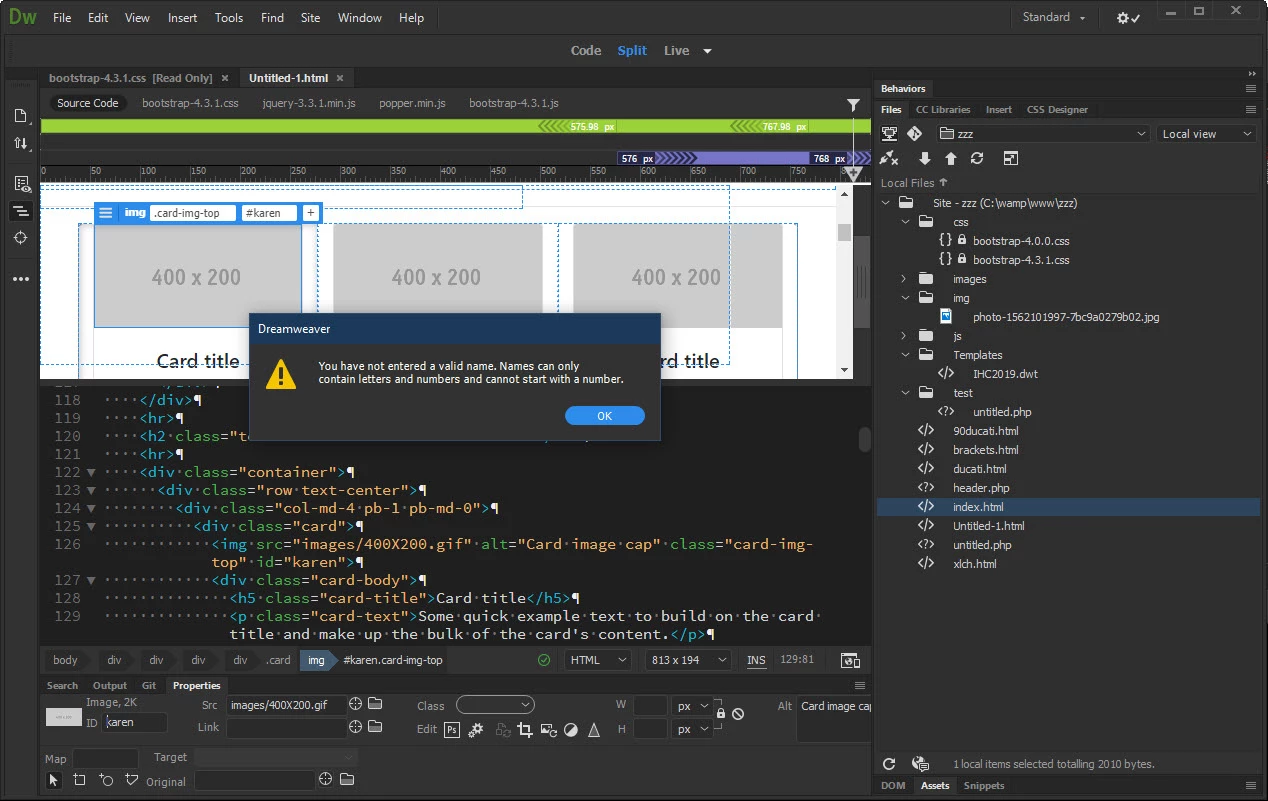Screen dimensions: 1268x801
Task: Open the Standard workspace dropdown
Action: pyautogui.click(x=1054, y=17)
